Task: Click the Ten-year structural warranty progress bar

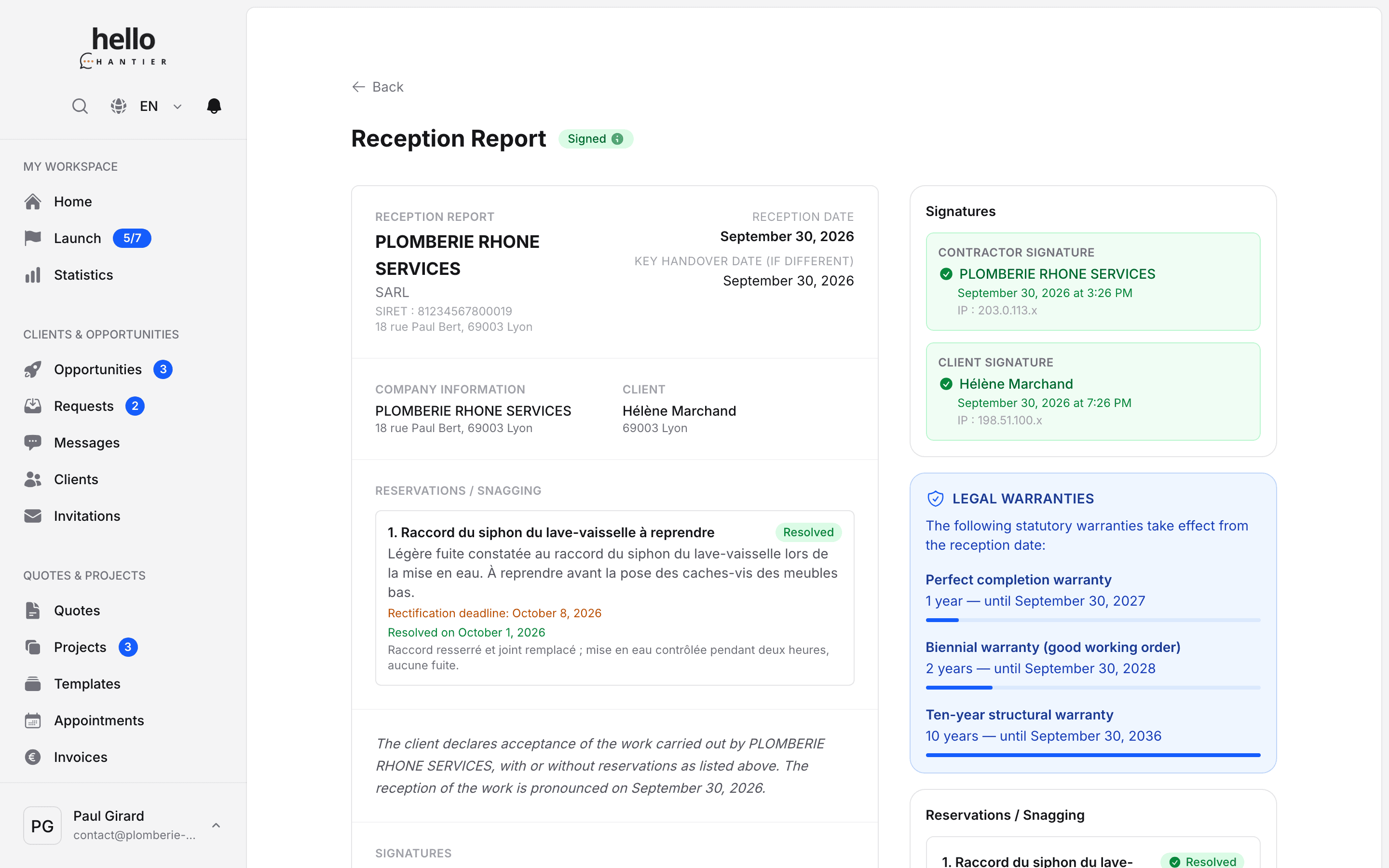Action: click(1093, 756)
